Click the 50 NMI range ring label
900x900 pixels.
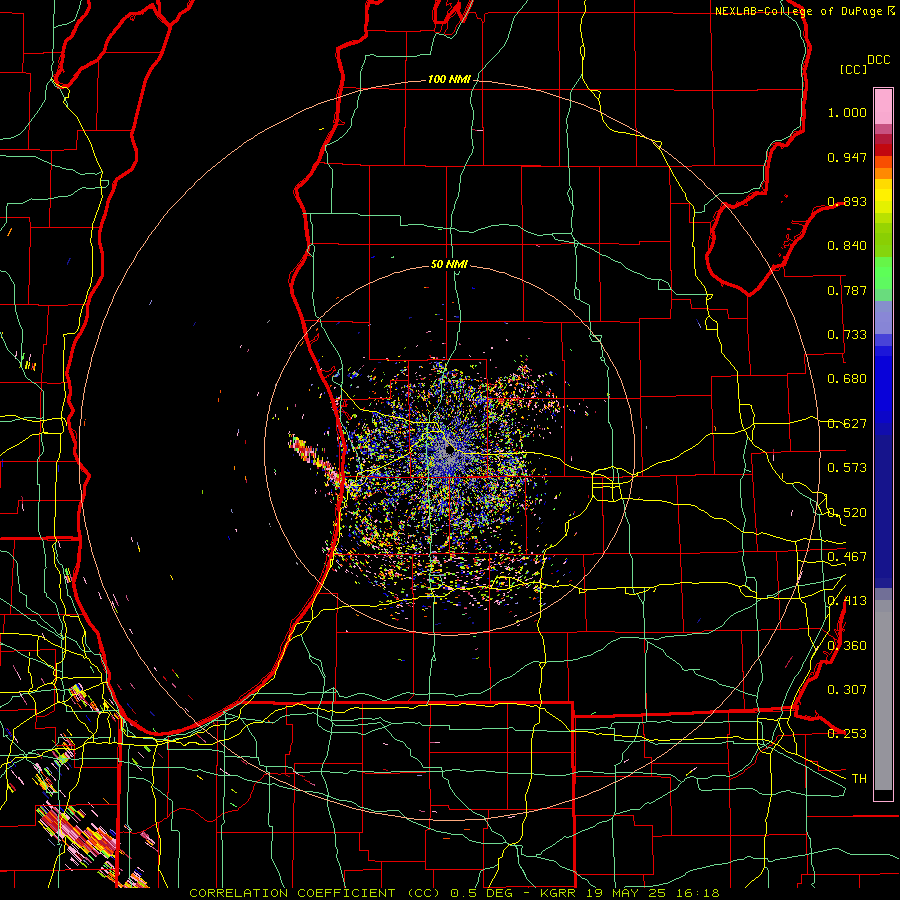449,264
